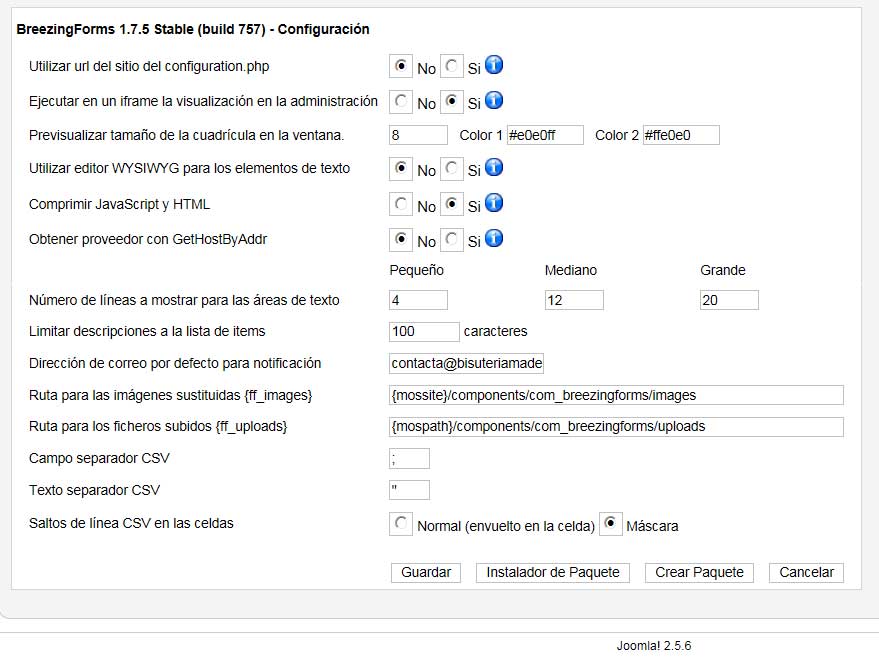Select No for Comprimir JavaScript y HTML
The image size is (879, 659).
coord(401,204)
